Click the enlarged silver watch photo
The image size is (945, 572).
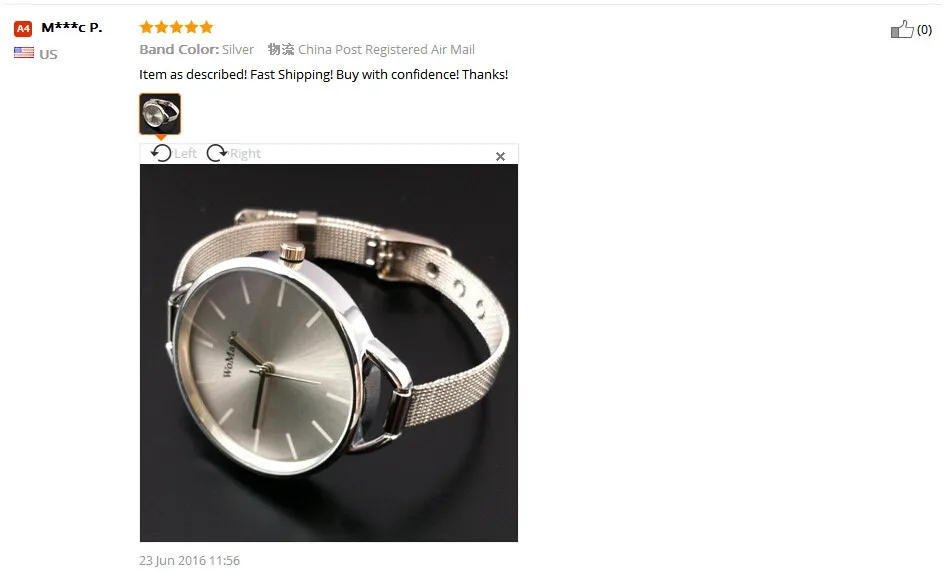tap(329, 353)
